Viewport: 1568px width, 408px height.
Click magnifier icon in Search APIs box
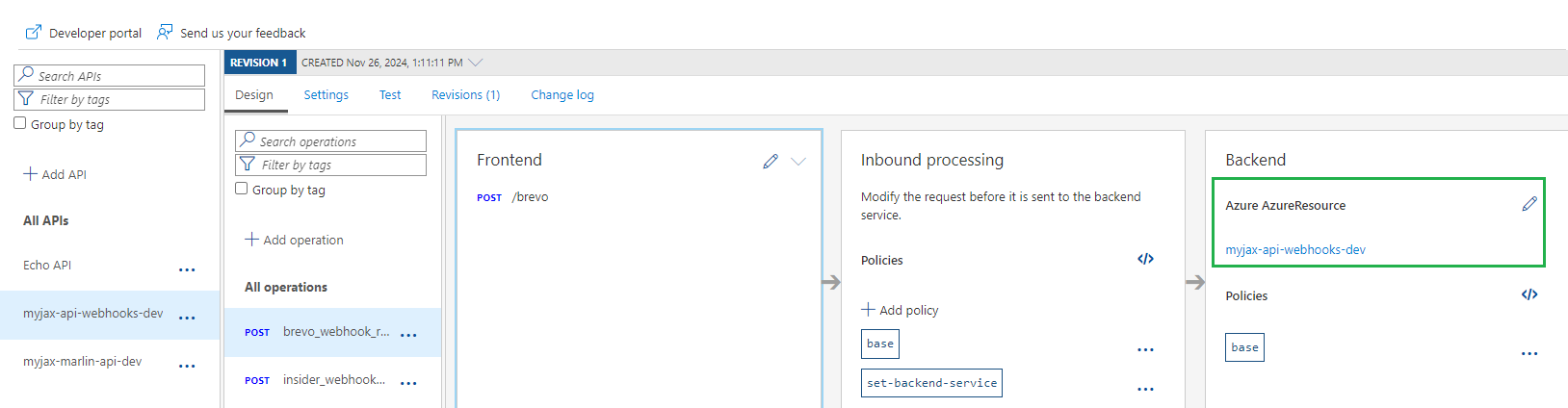(x=26, y=74)
